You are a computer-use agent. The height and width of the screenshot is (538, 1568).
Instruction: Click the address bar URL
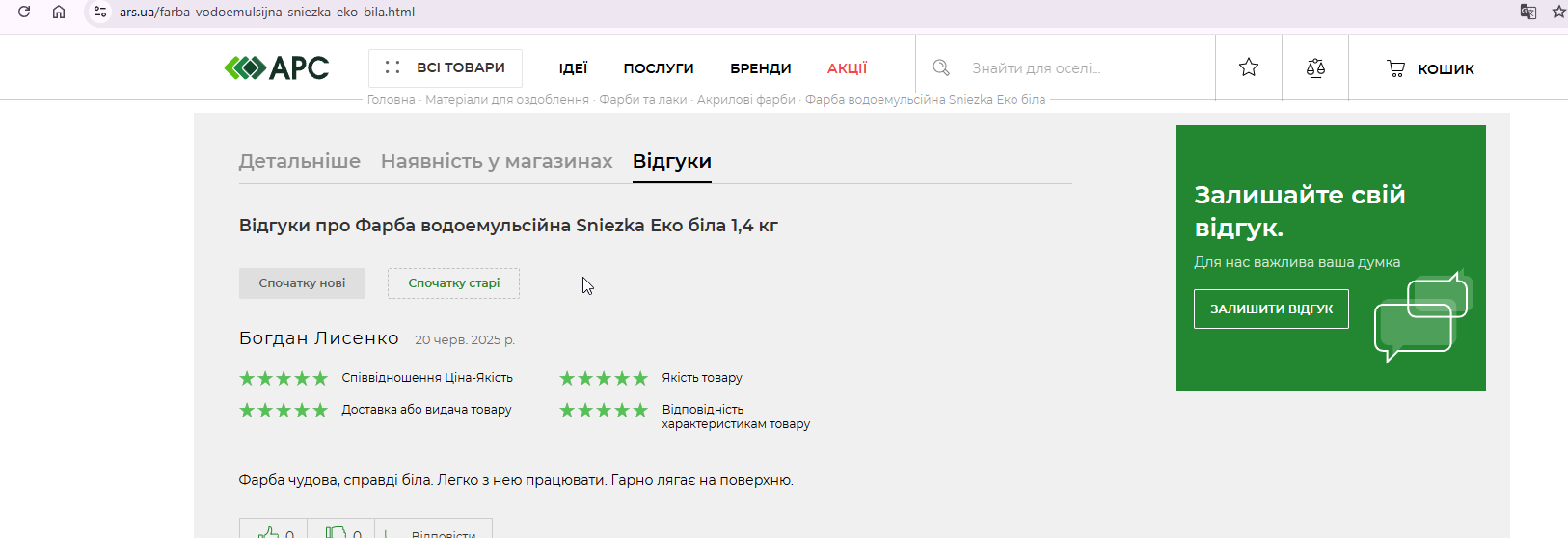[x=267, y=13]
